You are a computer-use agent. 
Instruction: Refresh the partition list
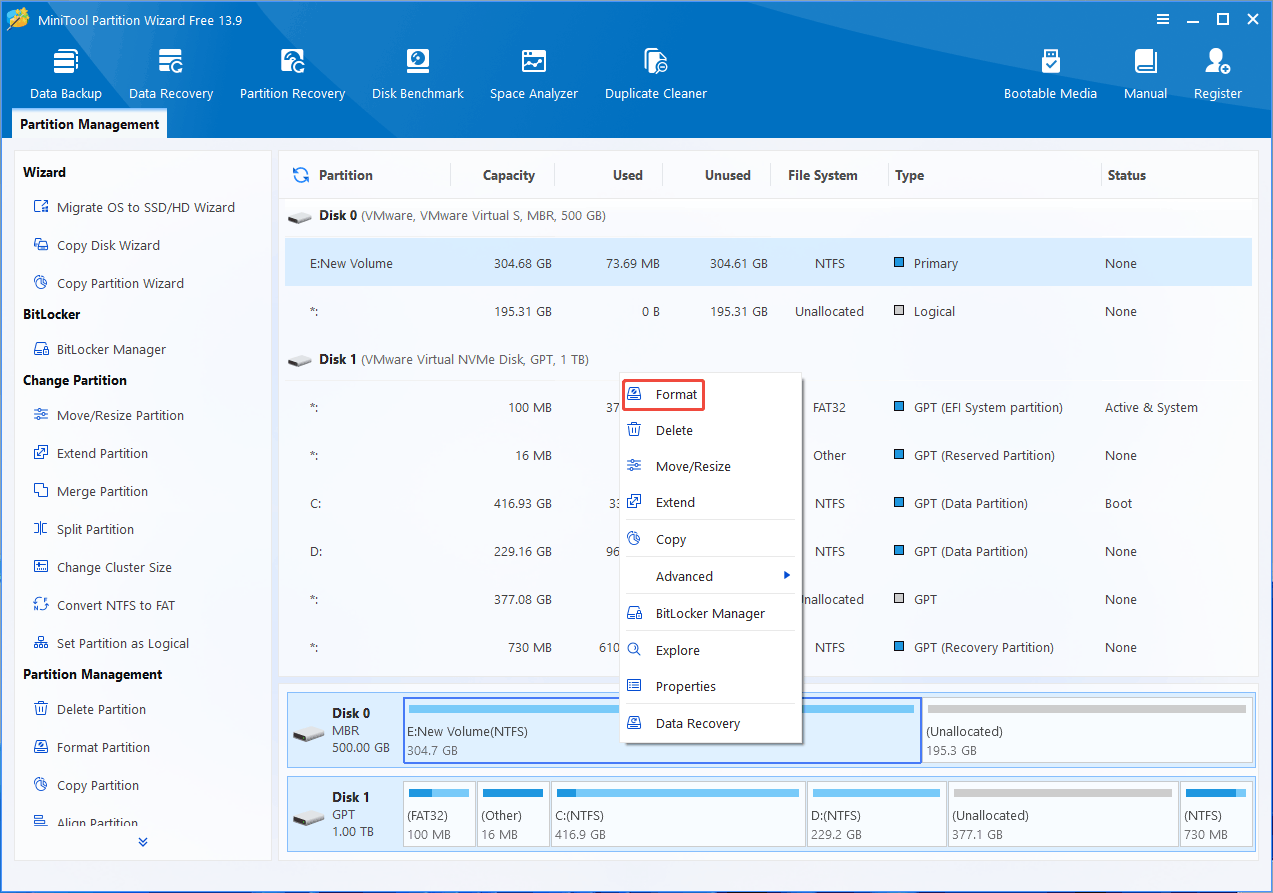[x=300, y=175]
